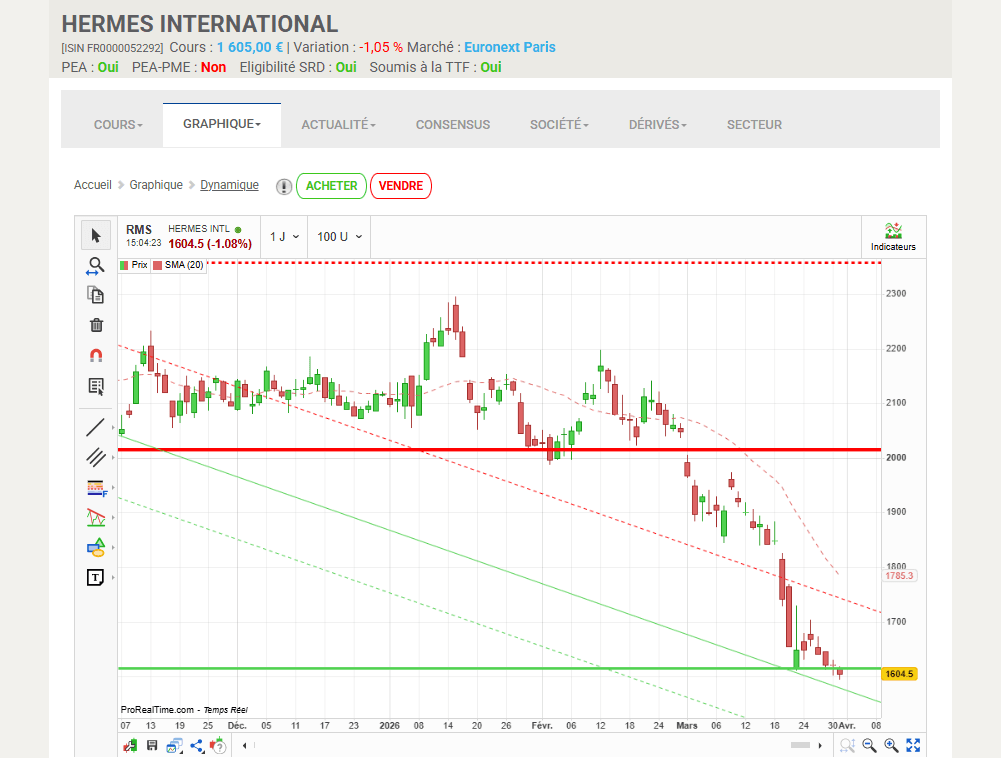
Task: Click the RMS ticker symbol
Action: tap(139, 229)
